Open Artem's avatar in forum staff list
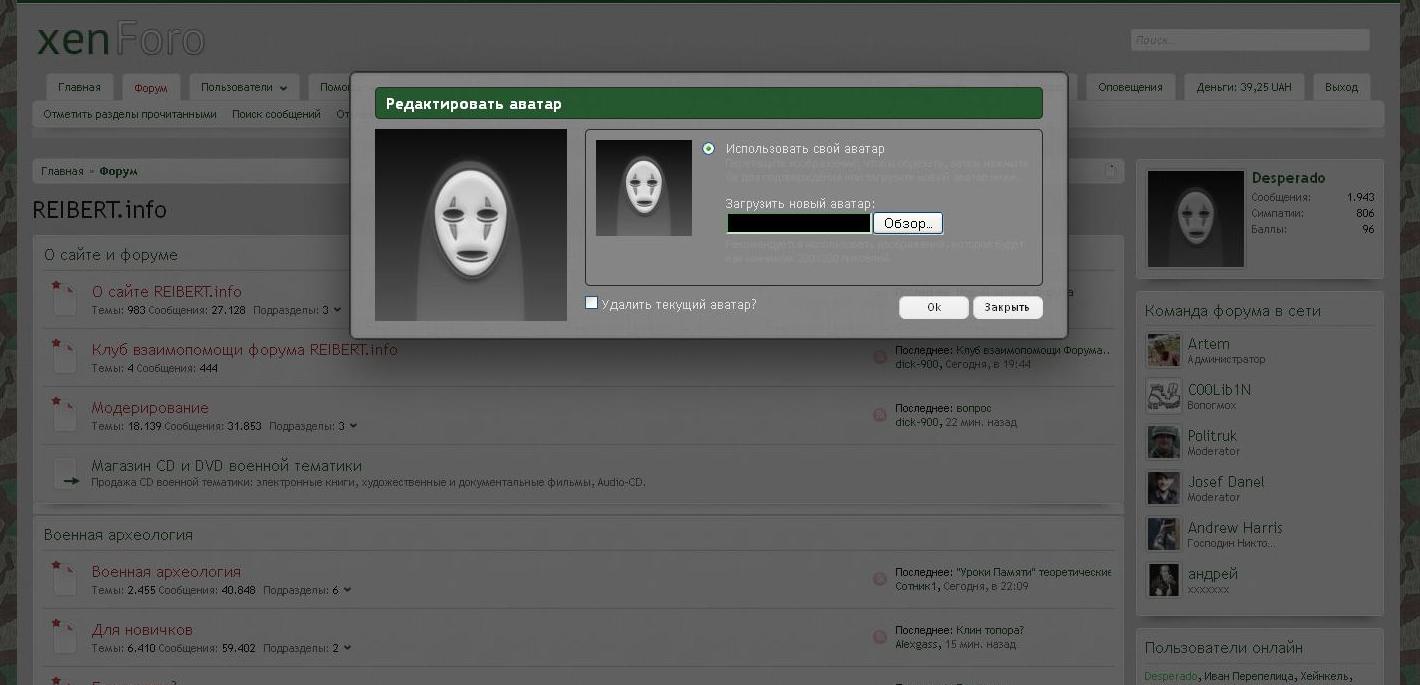1420x685 pixels. [x=1163, y=351]
